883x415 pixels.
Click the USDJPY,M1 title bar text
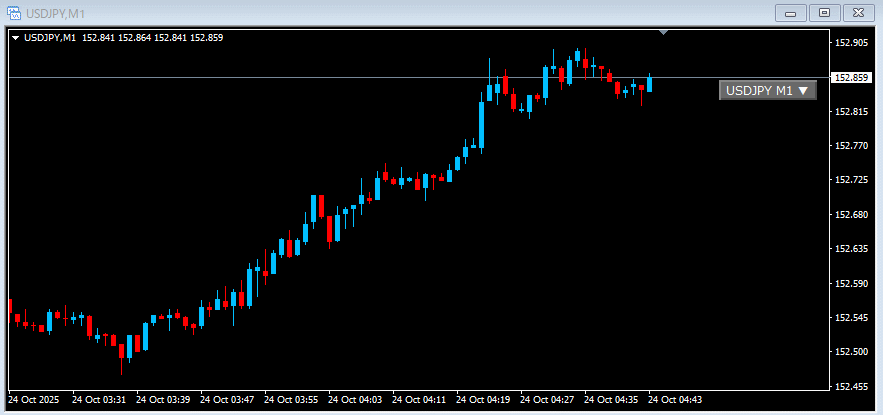(55, 12)
